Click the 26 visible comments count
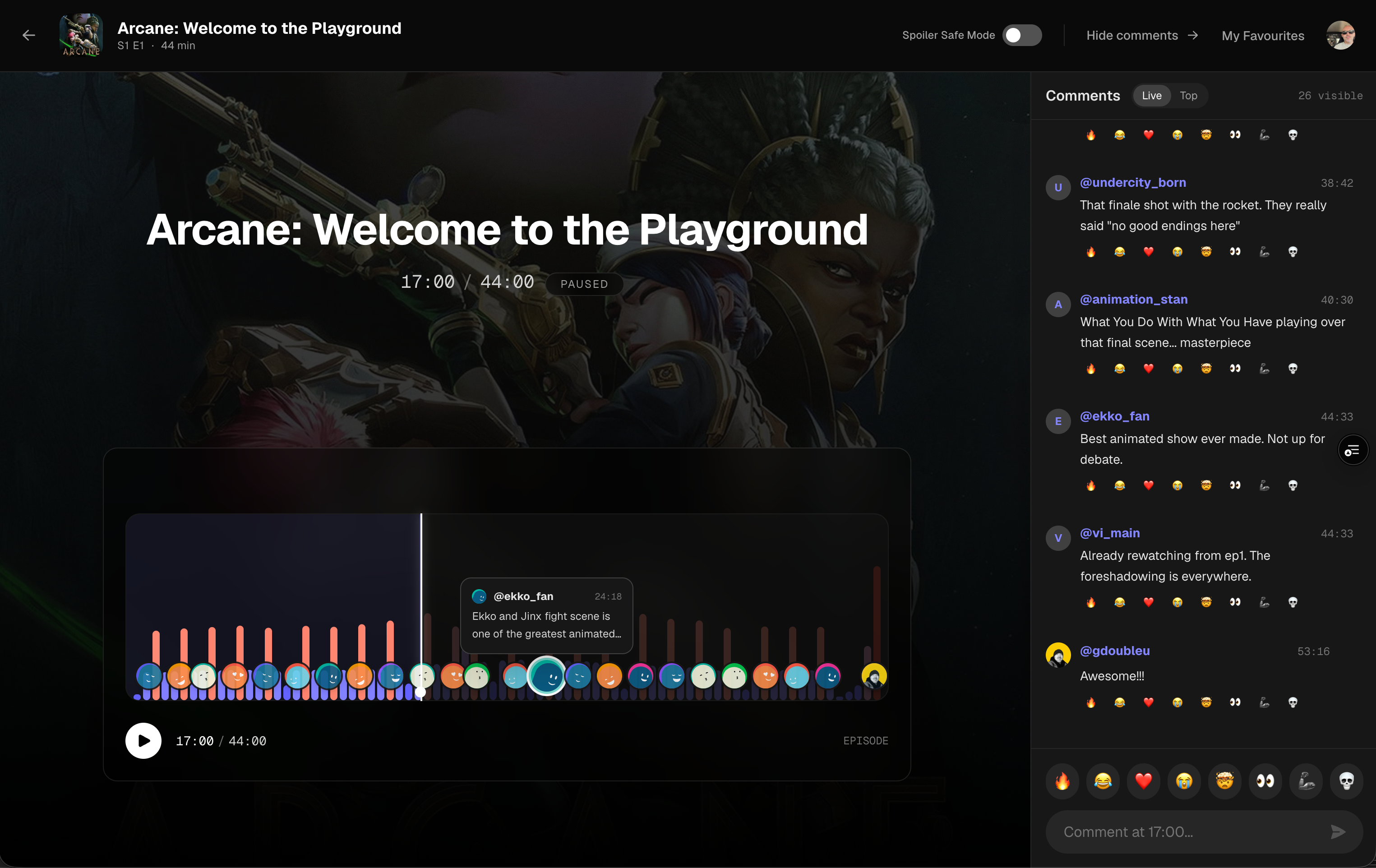 coord(1330,96)
